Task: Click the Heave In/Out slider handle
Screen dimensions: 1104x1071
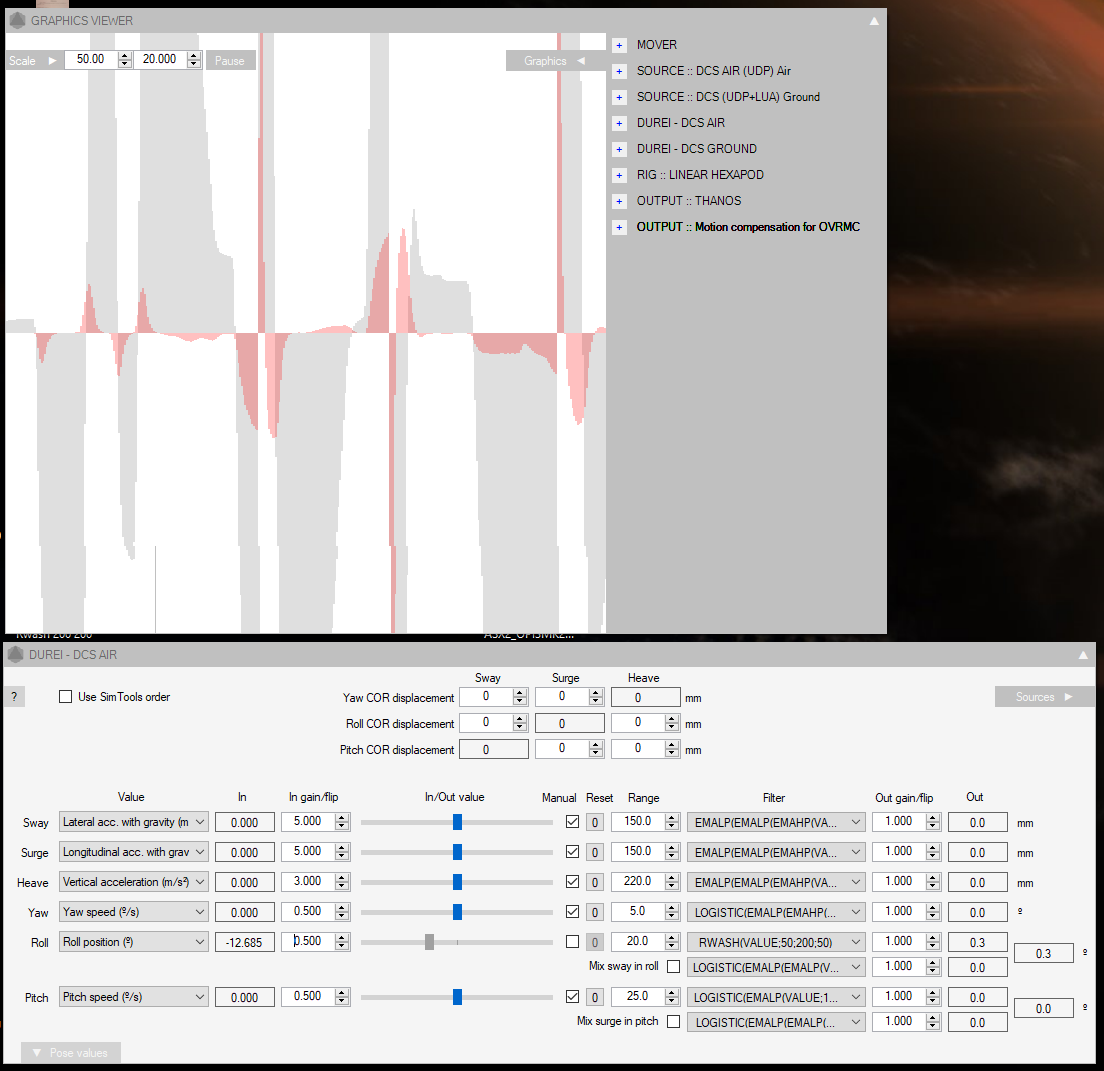Action: point(457,882)
